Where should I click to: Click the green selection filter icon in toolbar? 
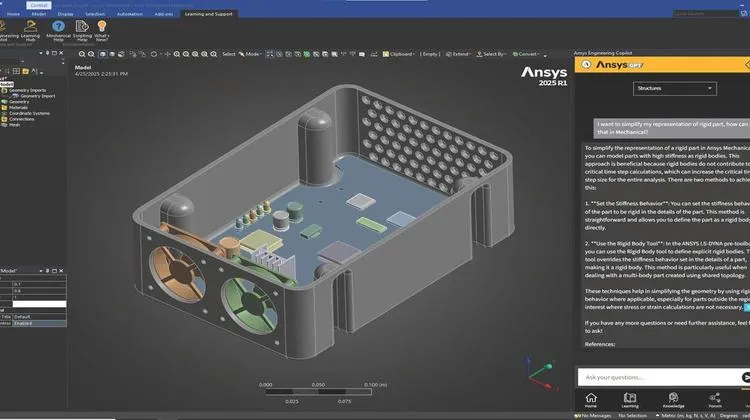click(x=307, y=55)
